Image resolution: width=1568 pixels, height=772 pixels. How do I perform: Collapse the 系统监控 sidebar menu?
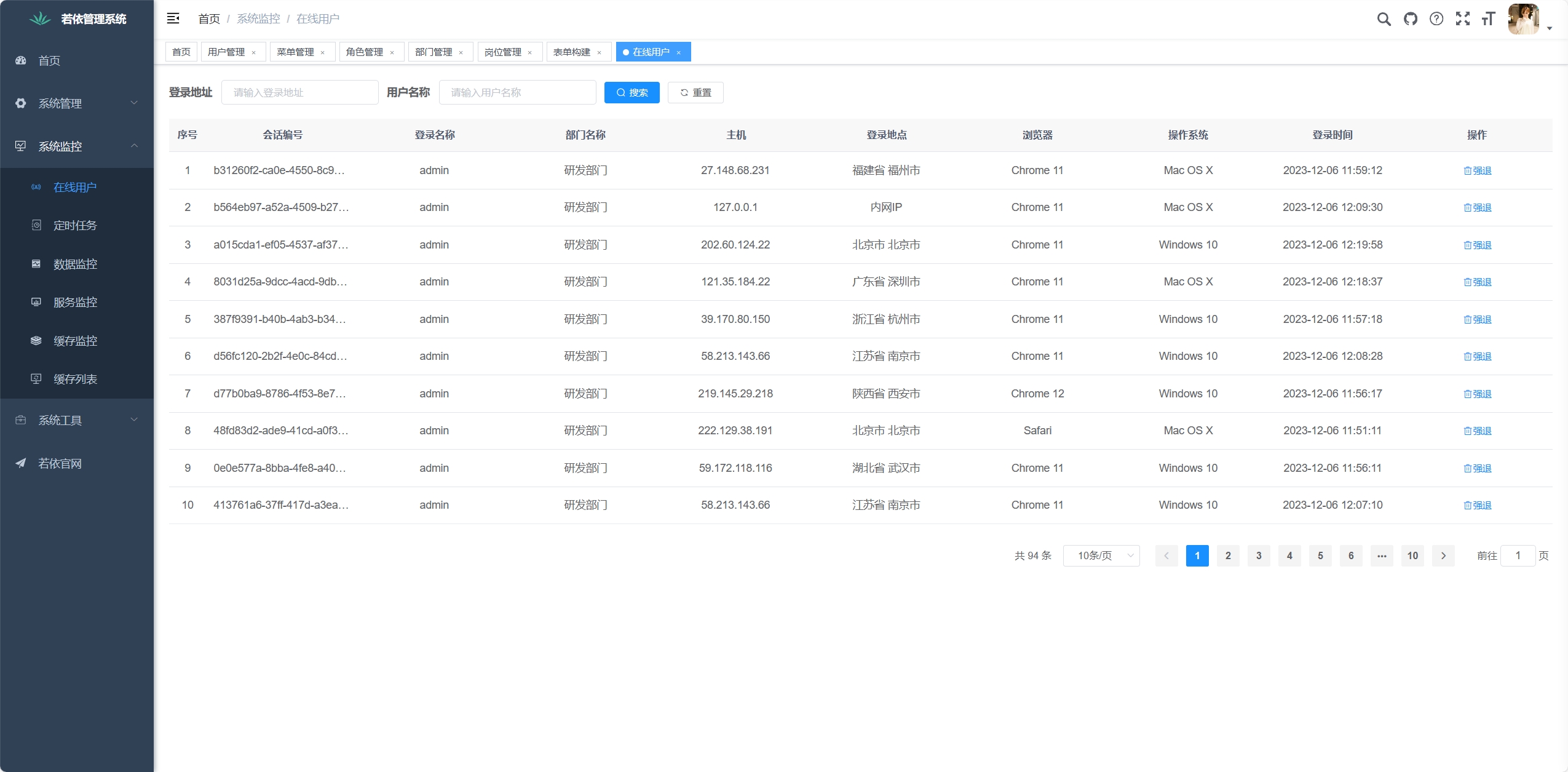(77, 146)
